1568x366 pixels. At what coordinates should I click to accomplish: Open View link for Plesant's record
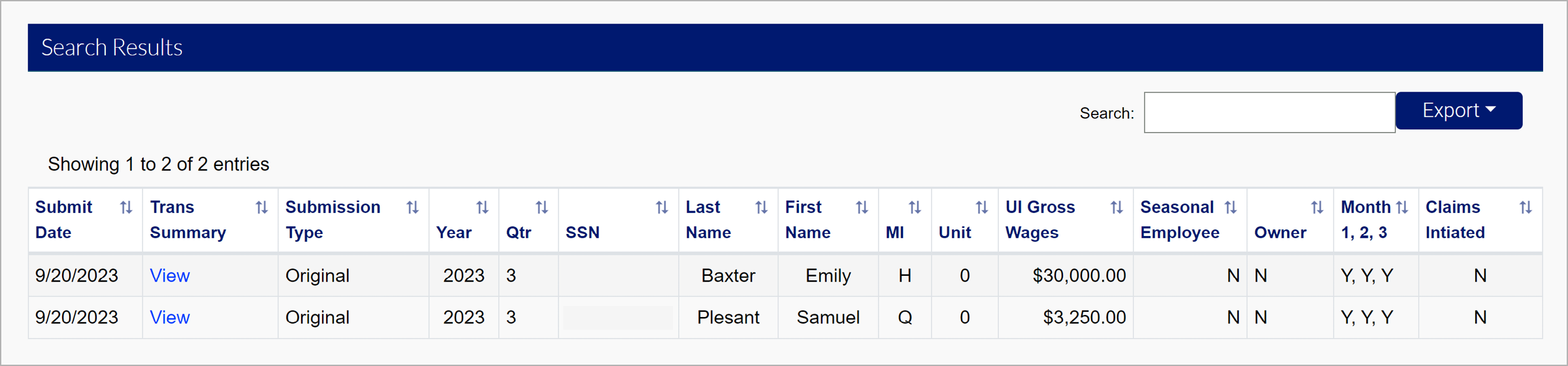170,318
